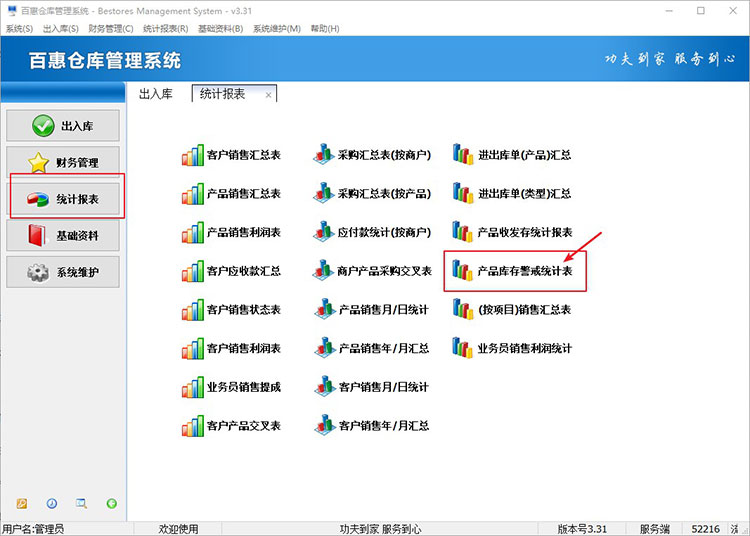
Task: Click the 统计报表 sidebar button
Action: click(63, 199)
